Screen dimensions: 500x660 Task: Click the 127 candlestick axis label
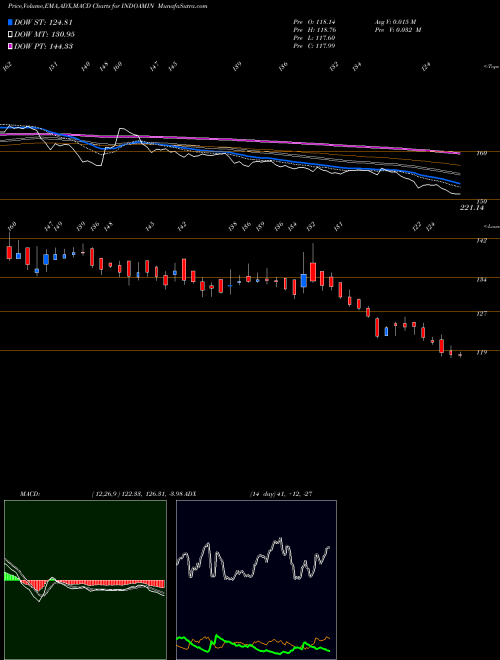point(482,314)
